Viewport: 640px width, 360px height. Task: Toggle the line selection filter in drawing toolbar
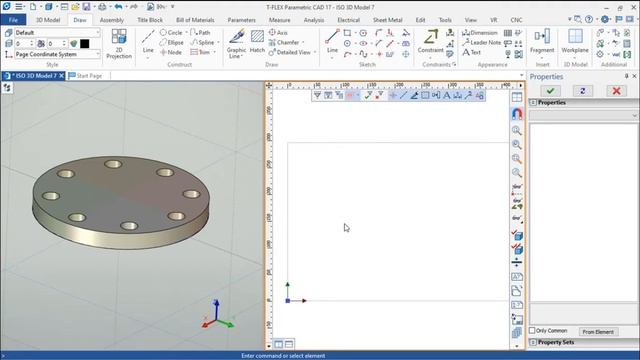pos(403,95)
